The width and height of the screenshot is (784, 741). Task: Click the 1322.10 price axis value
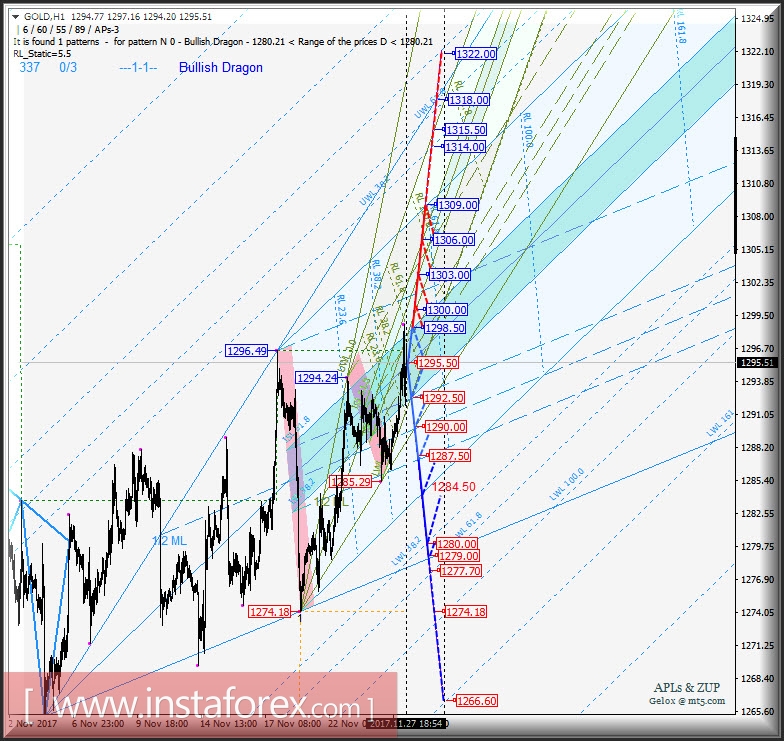coord(757,52)
